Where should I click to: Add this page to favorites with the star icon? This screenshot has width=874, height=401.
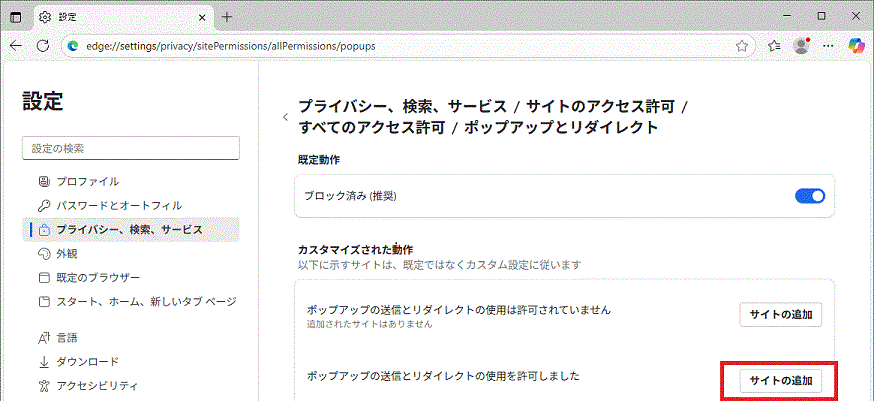[x=741, y=46]
